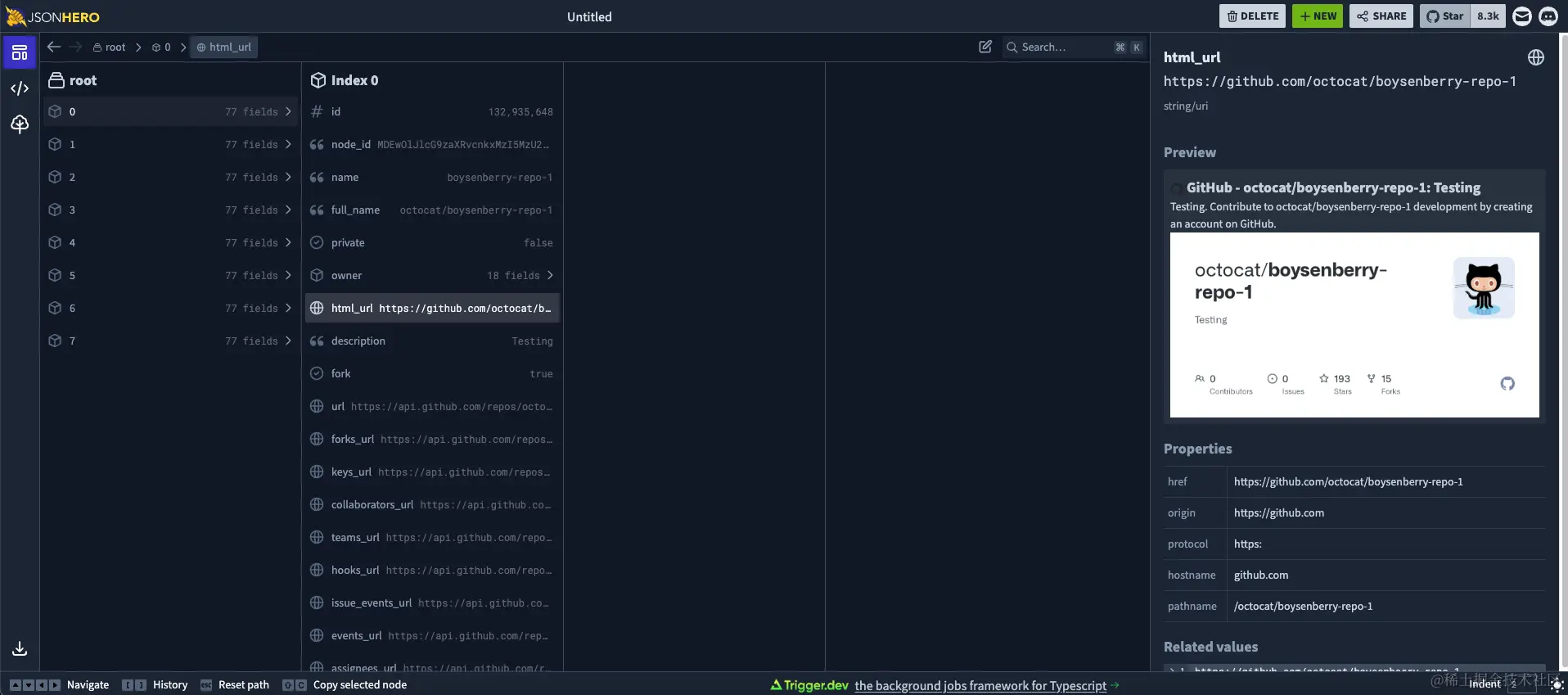This screenshot has width=1568, height=695.
Task: Click the DELETE button
Action: [x=1253, y=16]
